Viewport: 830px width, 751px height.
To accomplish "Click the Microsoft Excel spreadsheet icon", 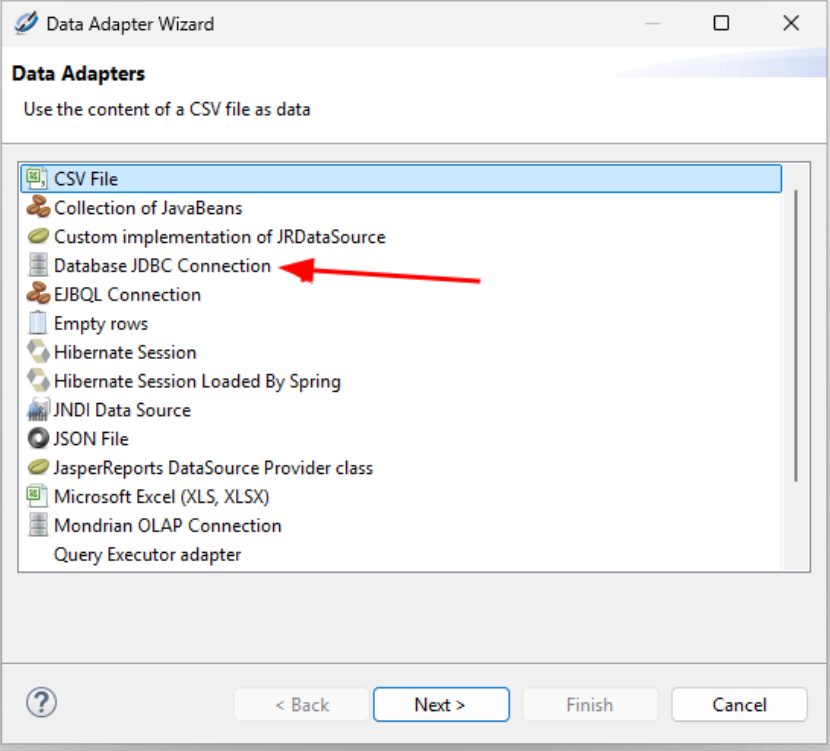I will click(x=38, y=497).
